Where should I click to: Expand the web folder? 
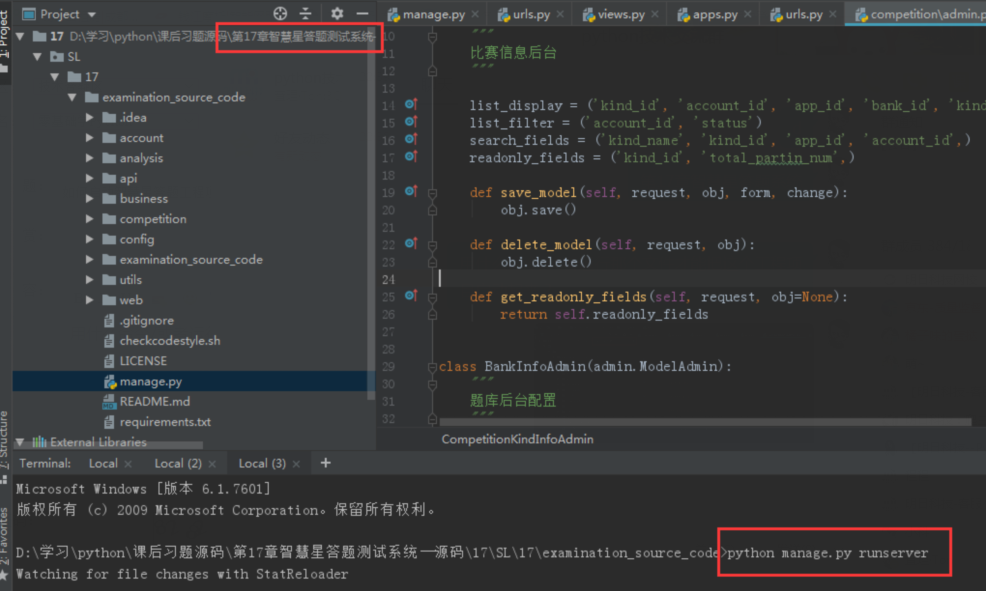tap(89, 300)
